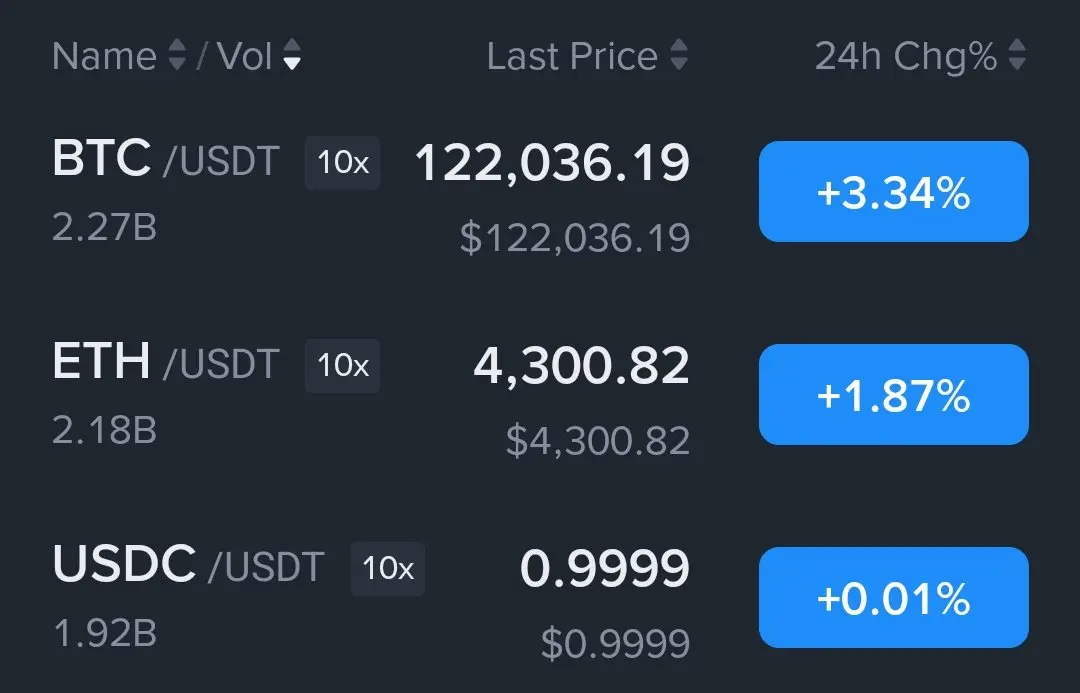Click the ETH 10x leverage badge
Screen dimensions: 1080x693
tap(342, 365)
